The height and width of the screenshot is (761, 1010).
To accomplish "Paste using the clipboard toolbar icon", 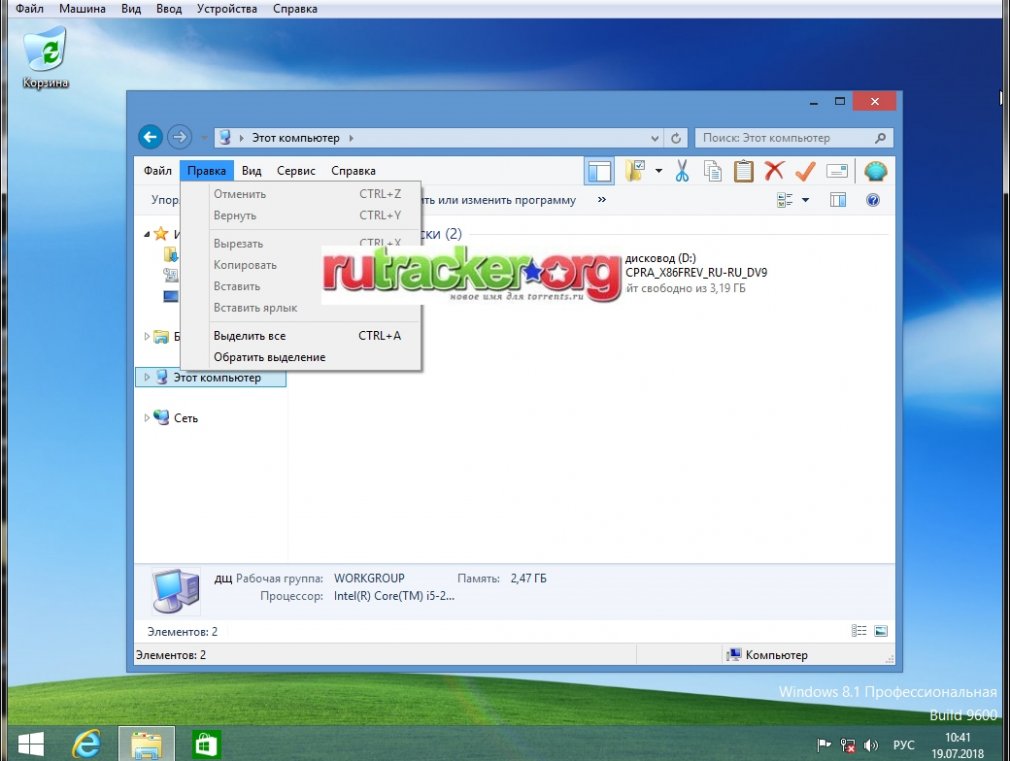I will pyautogui.click(x=743, y=171).
